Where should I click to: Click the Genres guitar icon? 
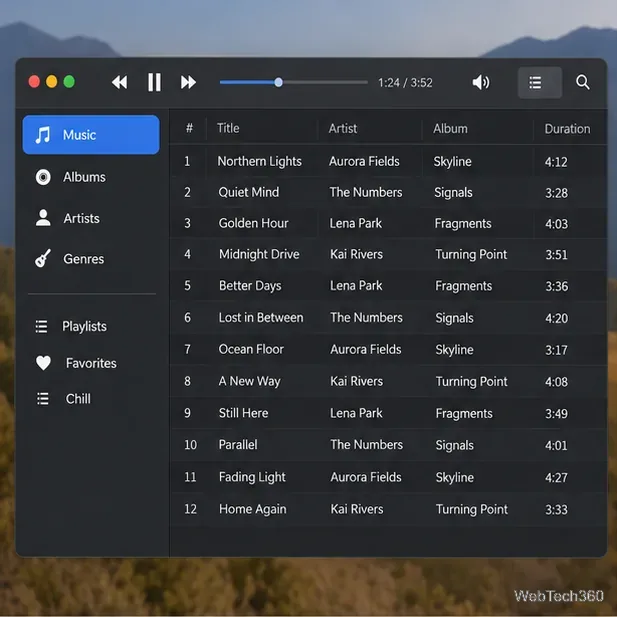(x=43, y=258)
